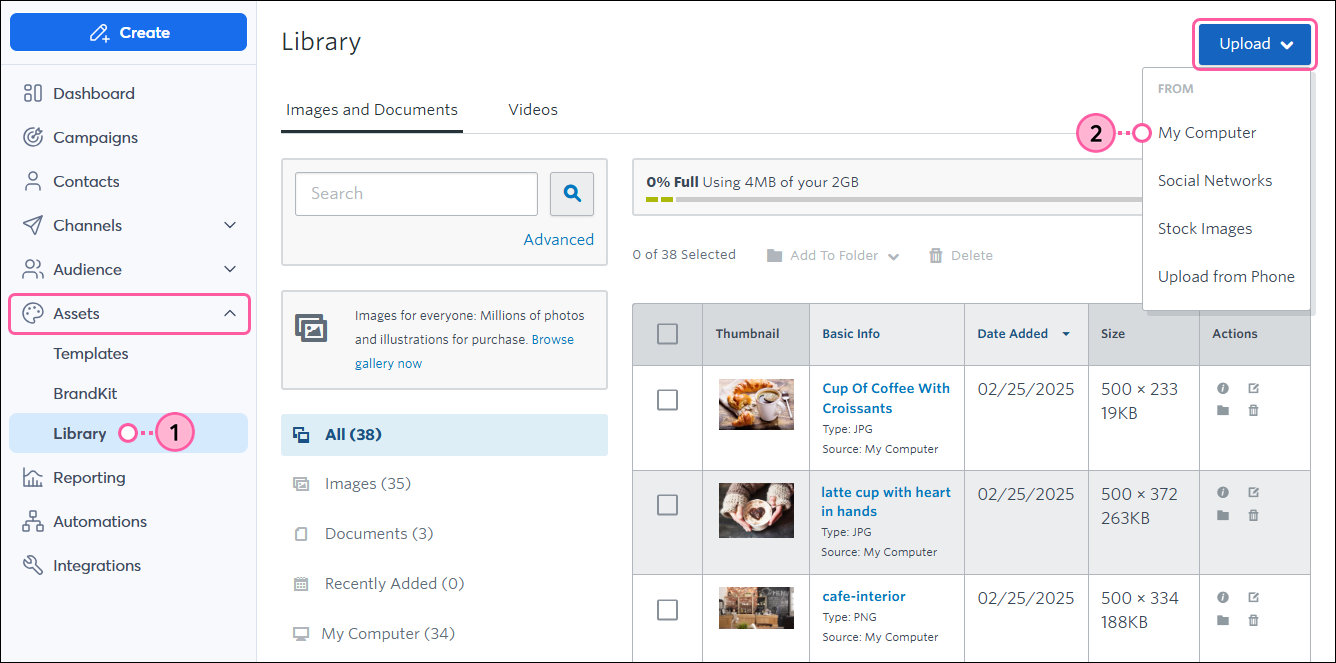Open the Dashboard from the sidebar
This screenshot has width=1336, height=663.
coord(92,93)
